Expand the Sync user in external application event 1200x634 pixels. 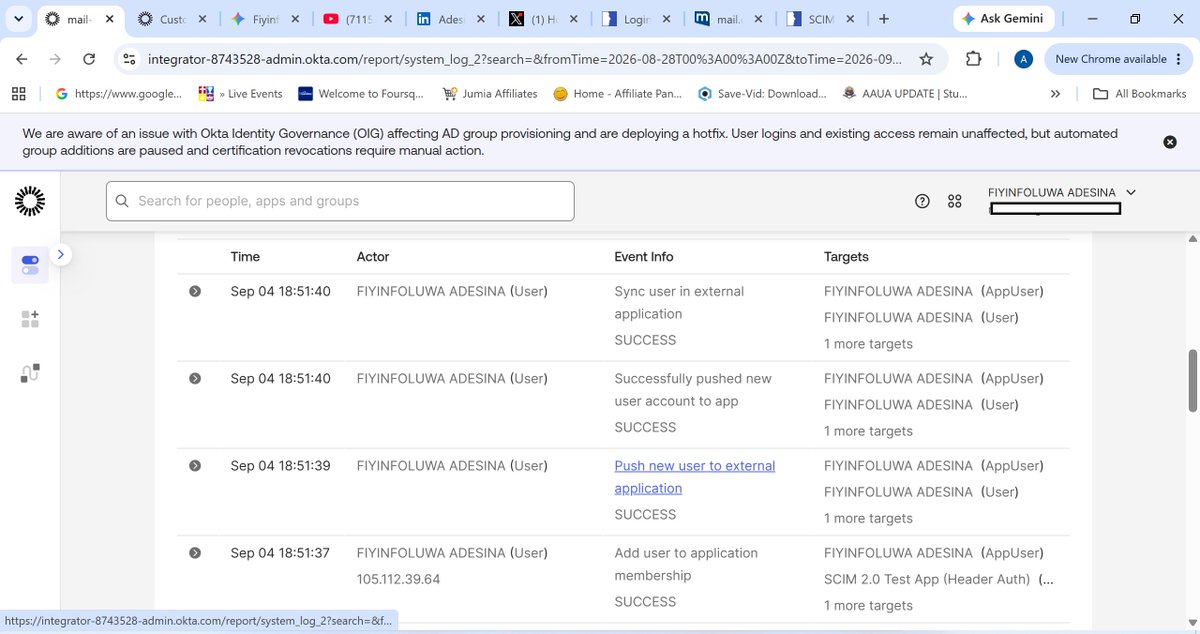point(195,291)
